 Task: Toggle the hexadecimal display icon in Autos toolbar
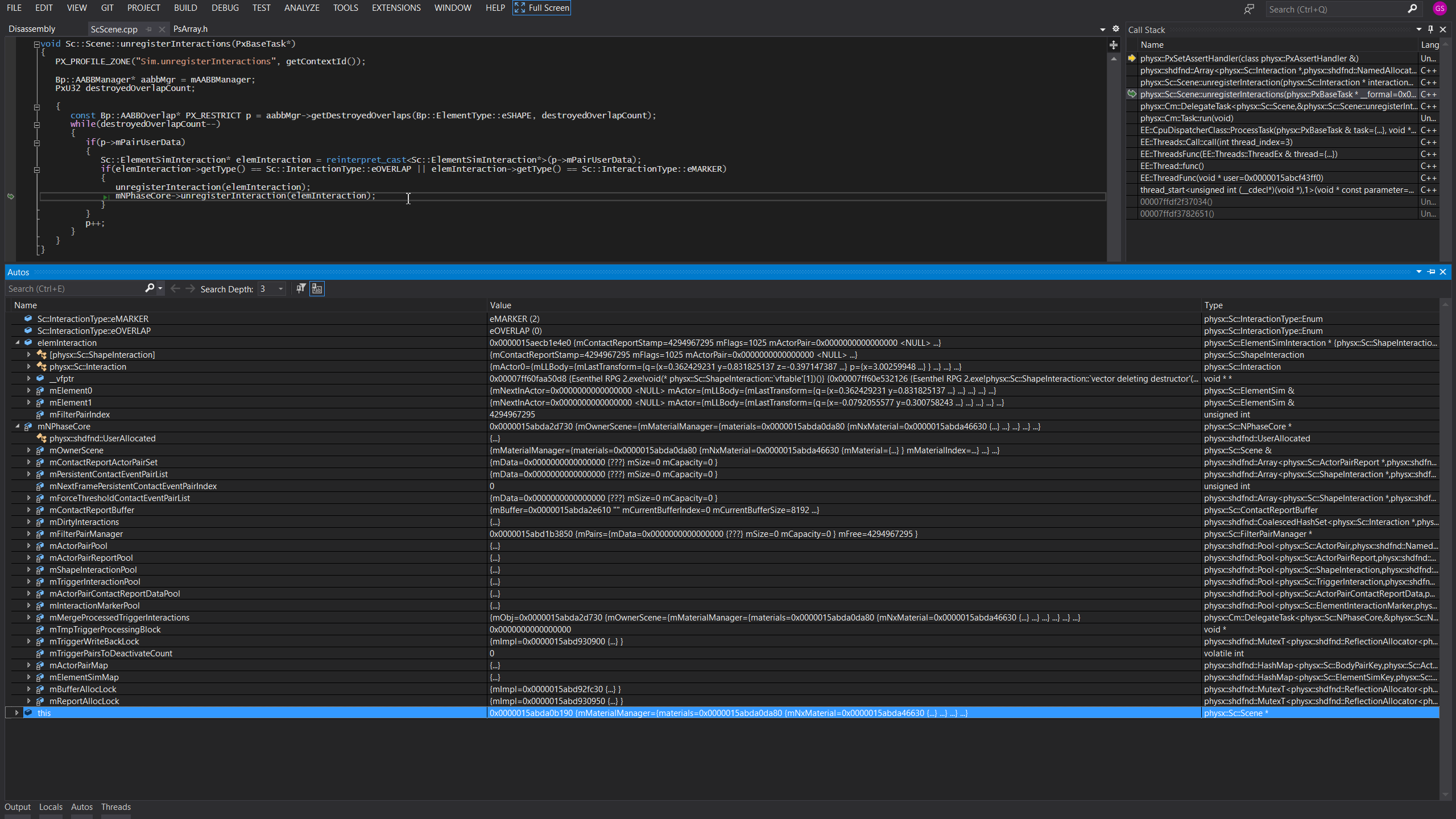point(316,288)
